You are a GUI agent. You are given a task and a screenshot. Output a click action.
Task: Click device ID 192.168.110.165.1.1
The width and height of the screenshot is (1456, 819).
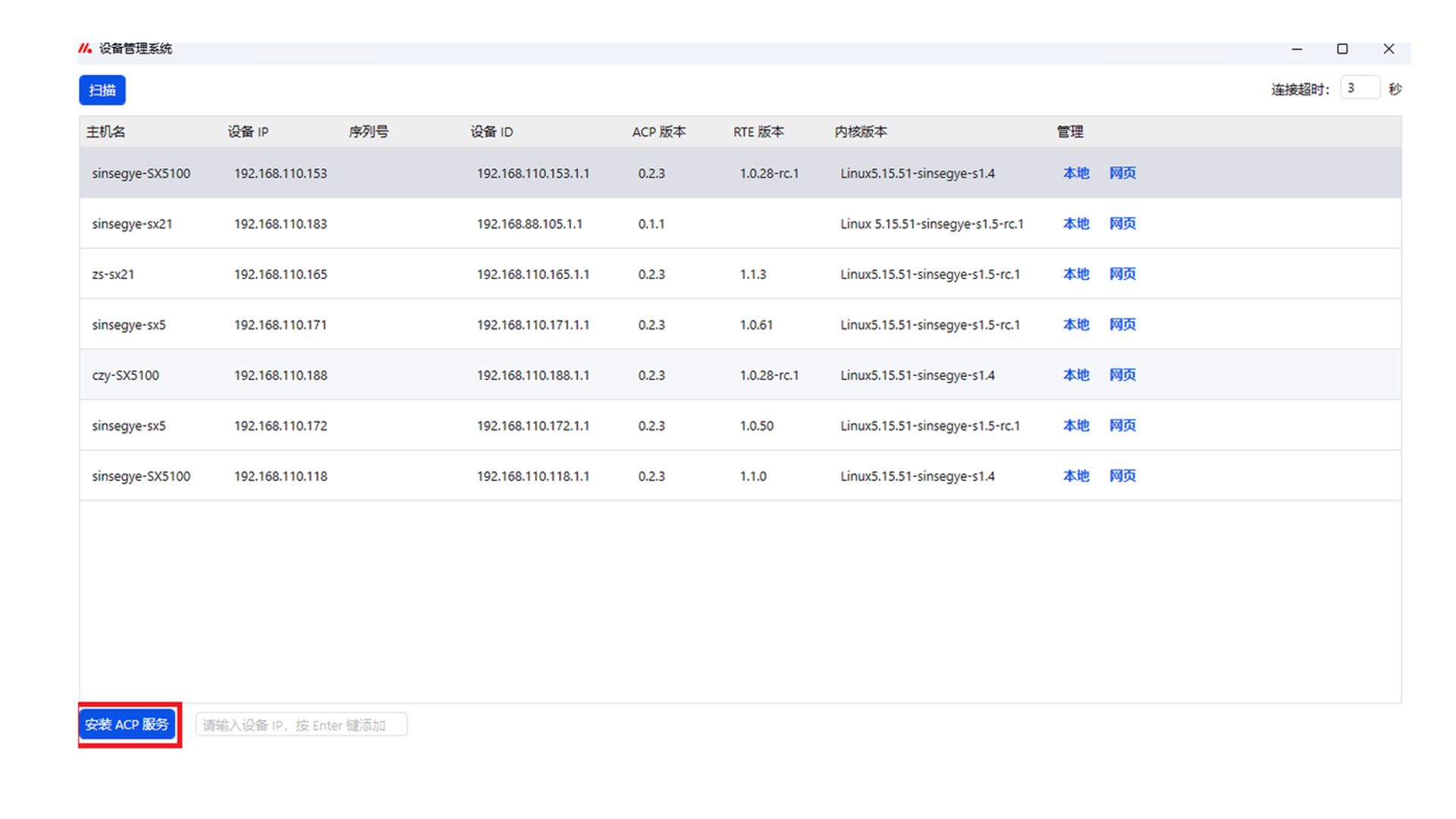[533, 275]
